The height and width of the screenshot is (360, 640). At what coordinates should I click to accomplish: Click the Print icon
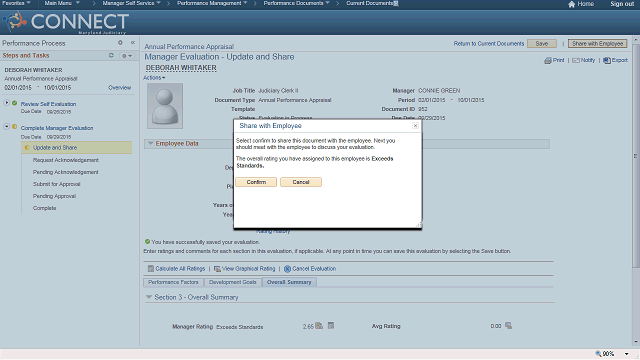click(x=548, y=60)
